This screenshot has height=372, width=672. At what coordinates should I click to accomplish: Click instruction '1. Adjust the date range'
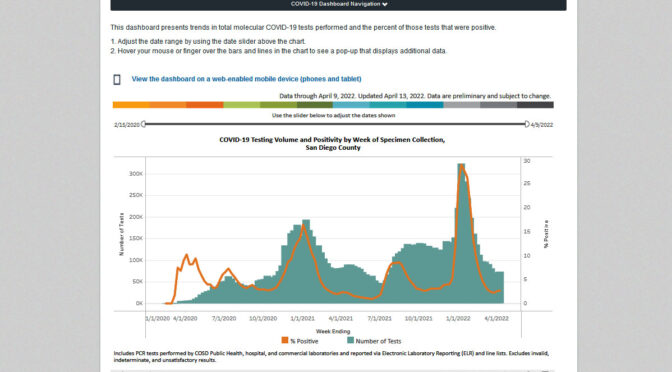click(208, 42)
